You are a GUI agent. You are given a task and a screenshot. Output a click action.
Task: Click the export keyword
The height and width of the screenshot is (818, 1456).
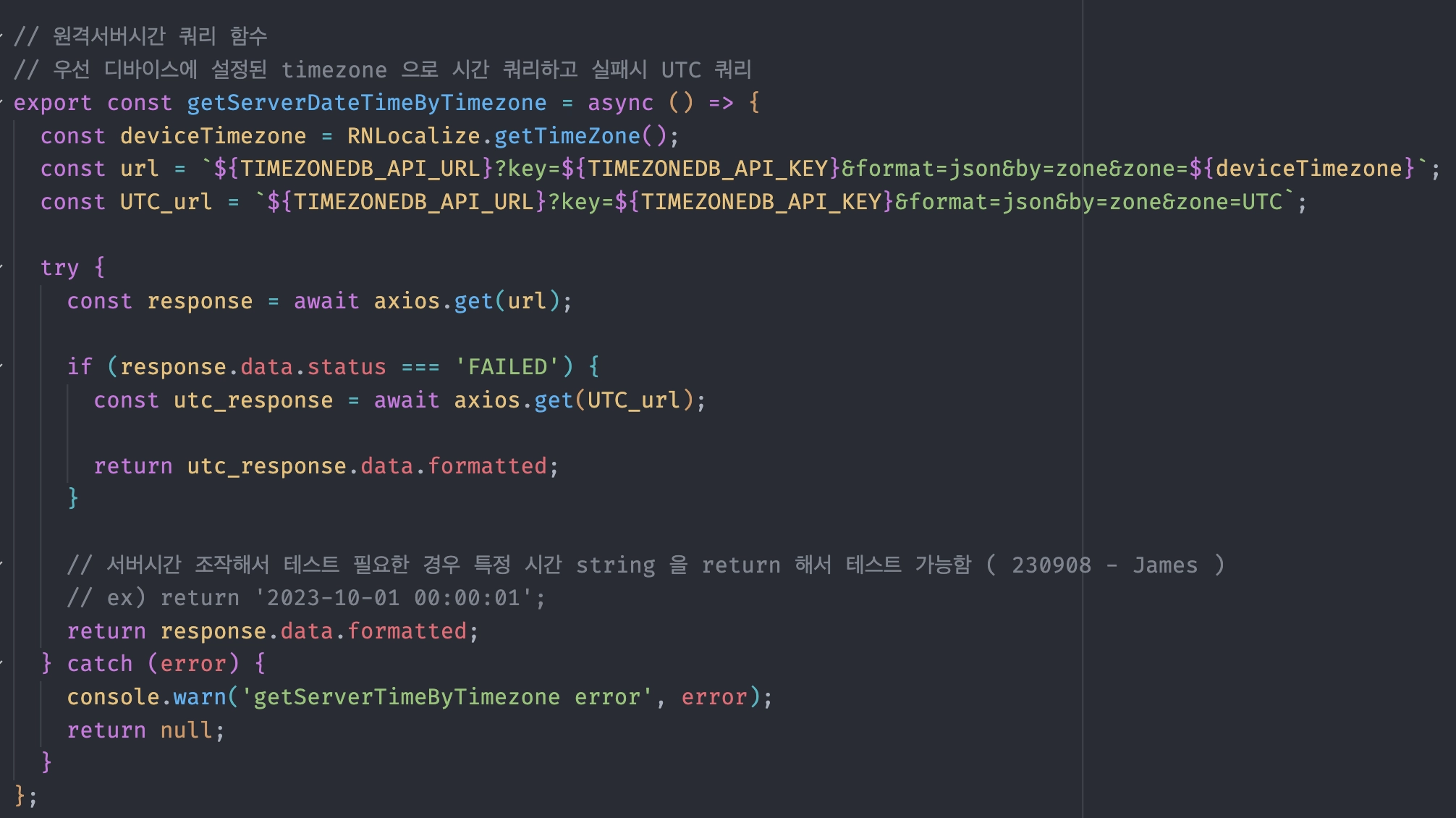52,103
